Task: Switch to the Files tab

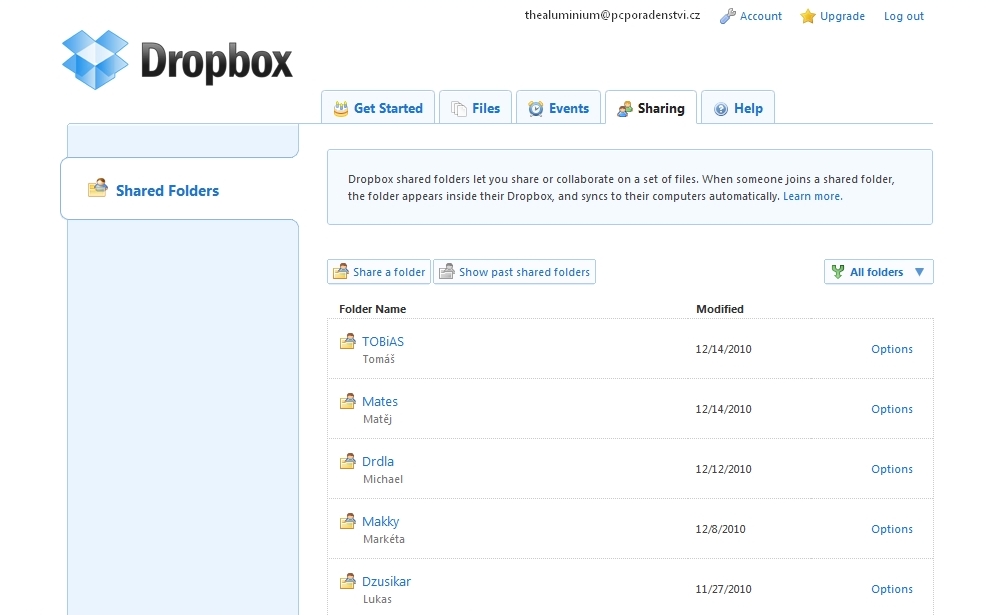Action: pos(475,107)
